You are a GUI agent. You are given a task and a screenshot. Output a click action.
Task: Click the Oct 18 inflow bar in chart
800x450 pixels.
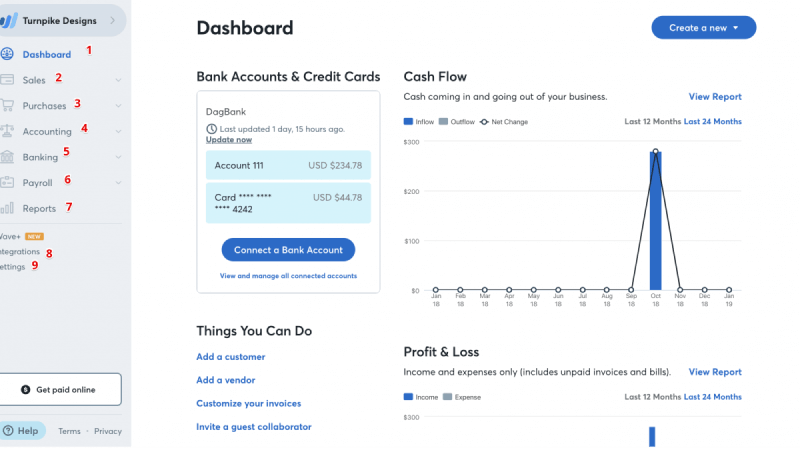656,221
